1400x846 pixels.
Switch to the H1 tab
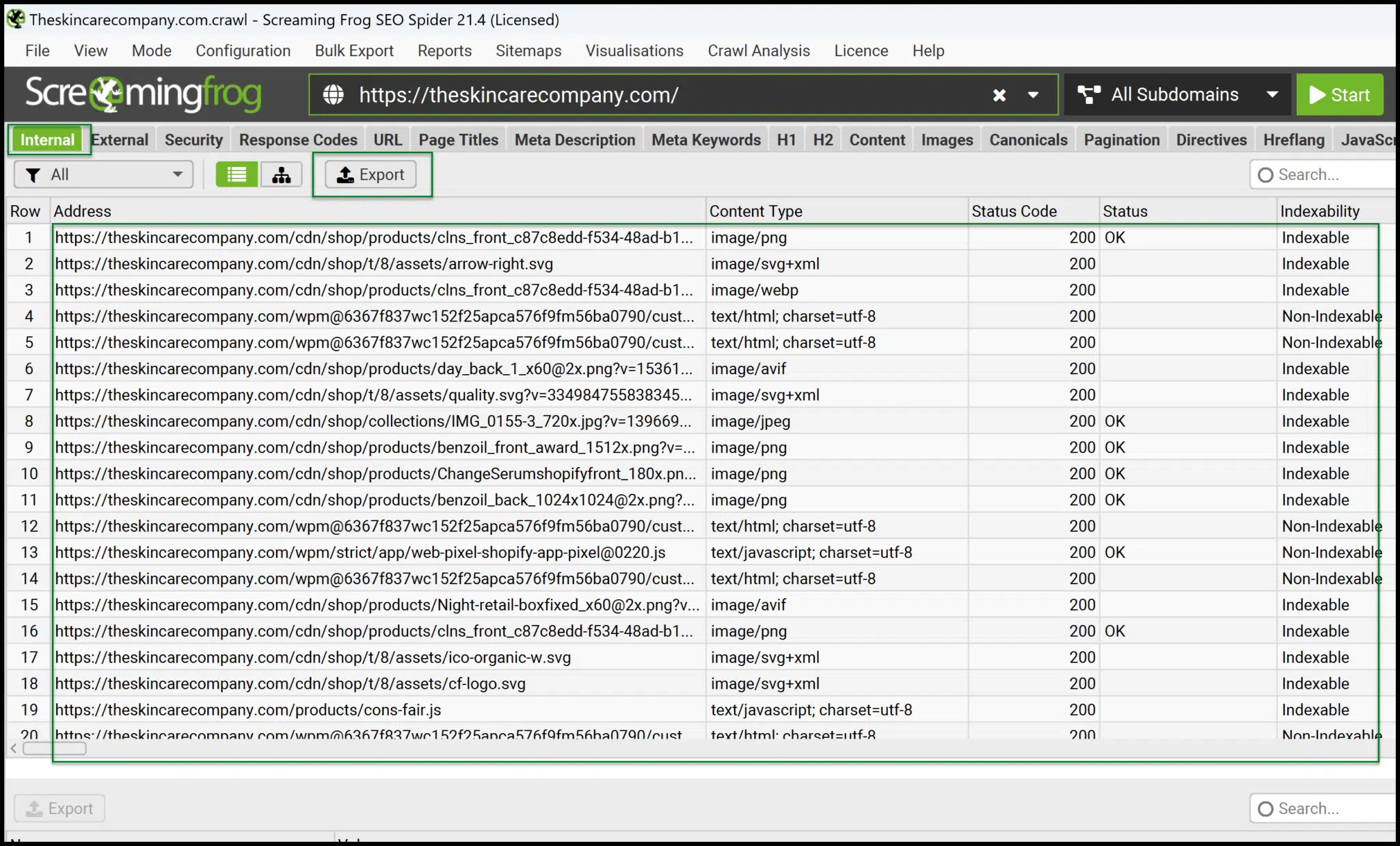(x=786, y=140)
